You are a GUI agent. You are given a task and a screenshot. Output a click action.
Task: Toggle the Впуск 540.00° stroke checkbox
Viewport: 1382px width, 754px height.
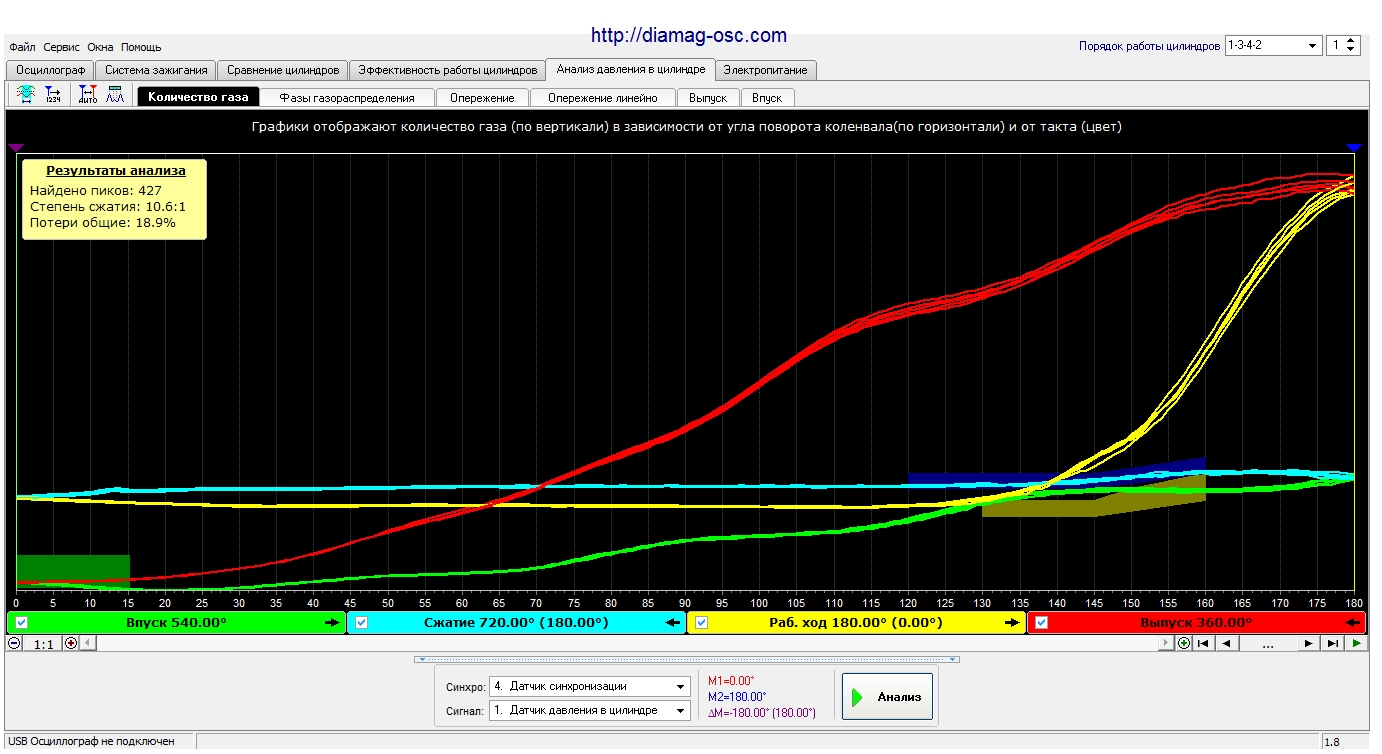click(22, 622)
